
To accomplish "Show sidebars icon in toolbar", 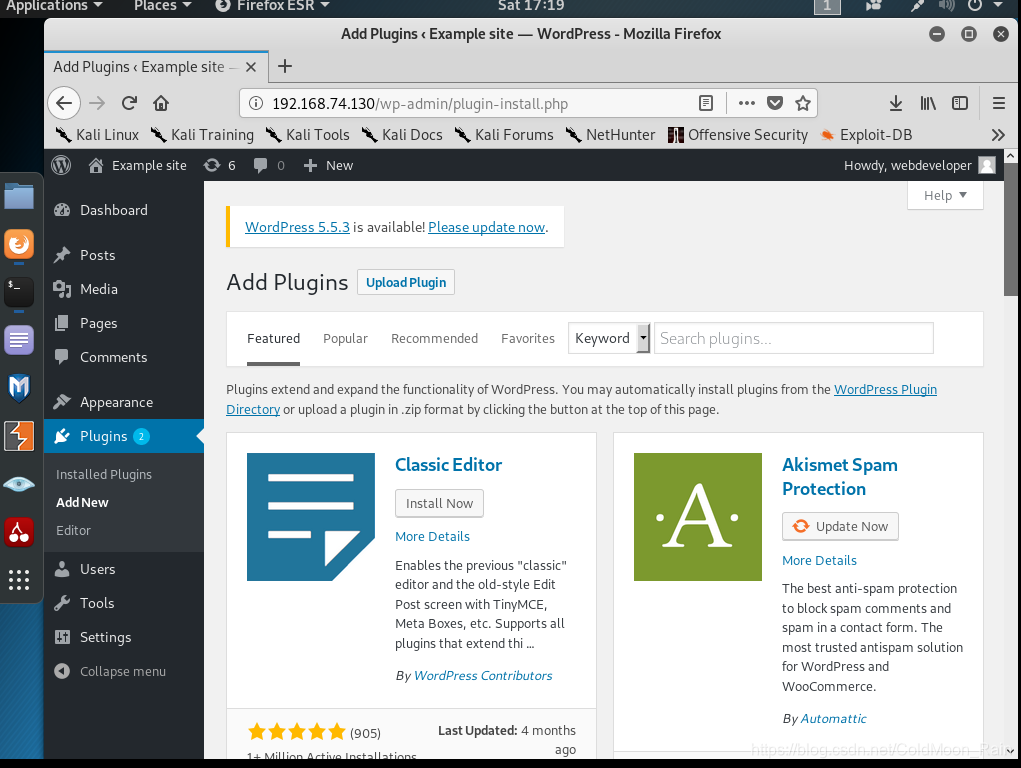I will coord(960,103).
